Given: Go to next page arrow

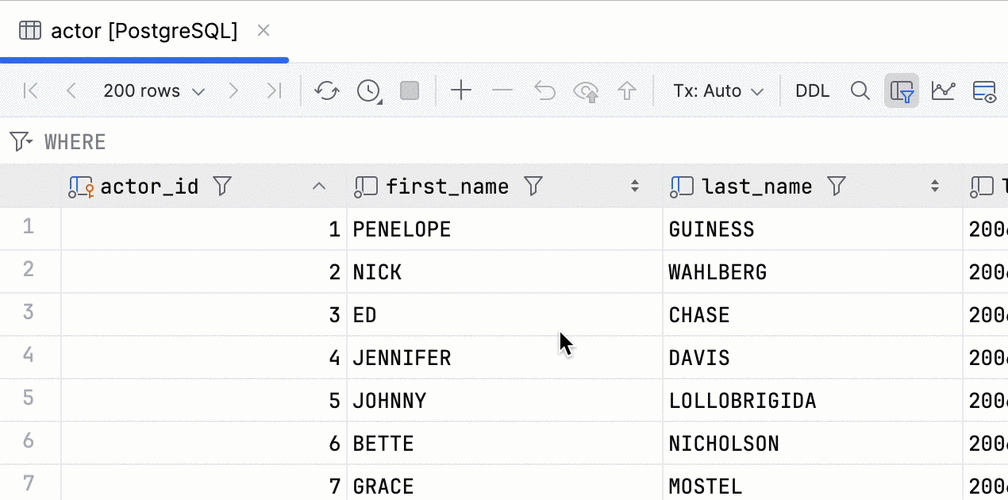Looking at the screenshot, I should [x=233, y=91].
